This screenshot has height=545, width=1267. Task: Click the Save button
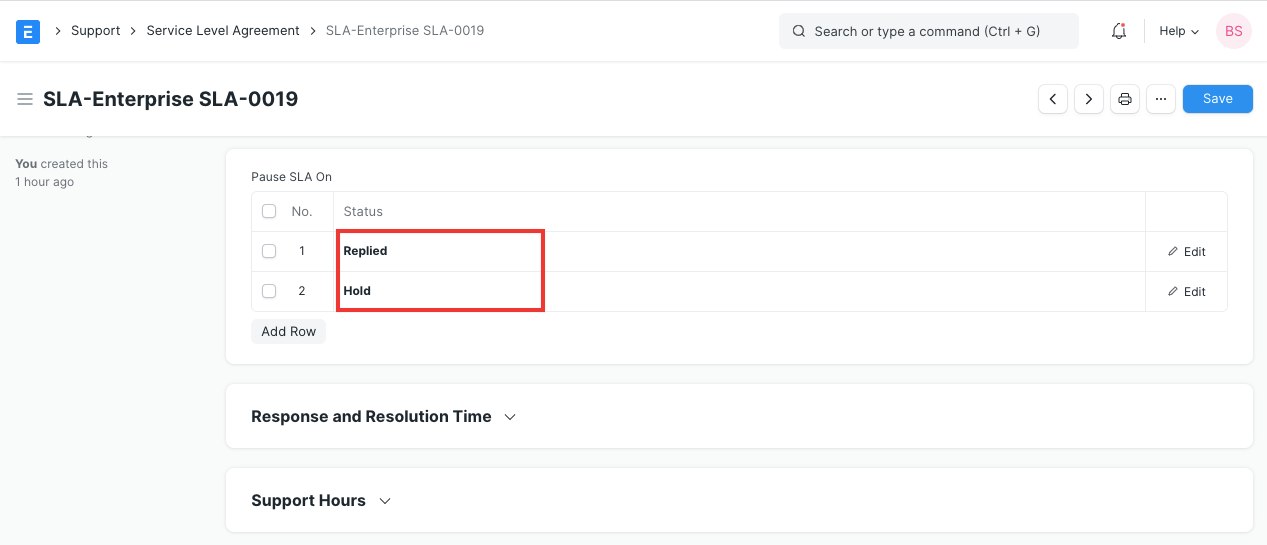coord(1217,99)
